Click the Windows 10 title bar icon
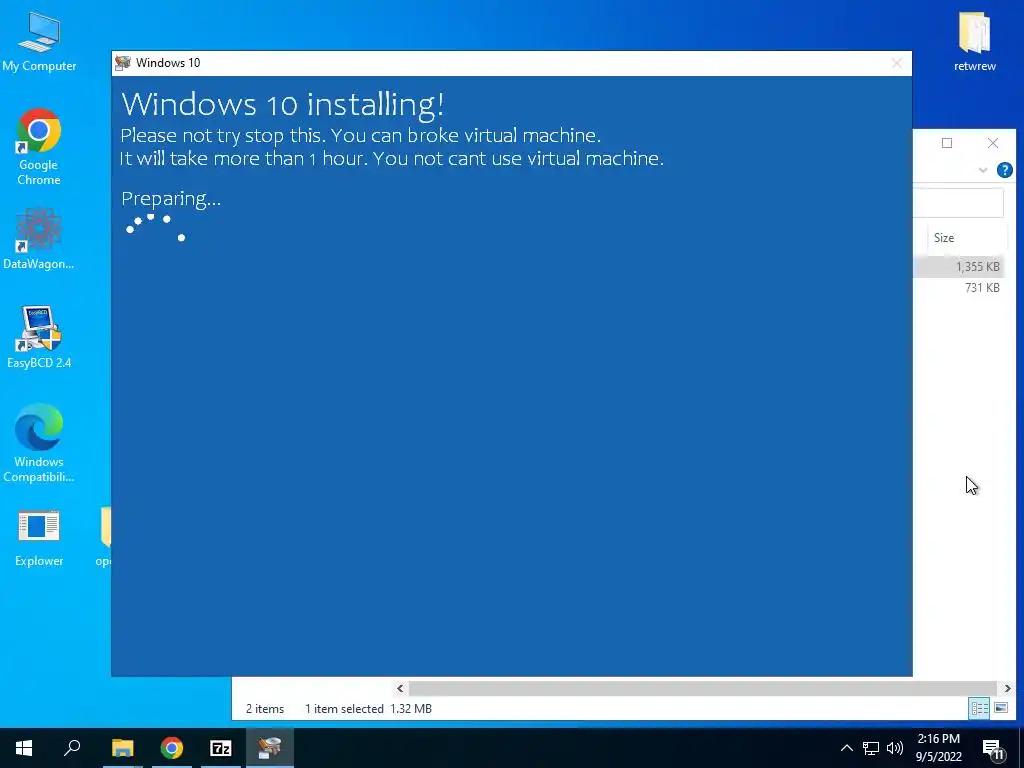 click(x=123, y=63)
